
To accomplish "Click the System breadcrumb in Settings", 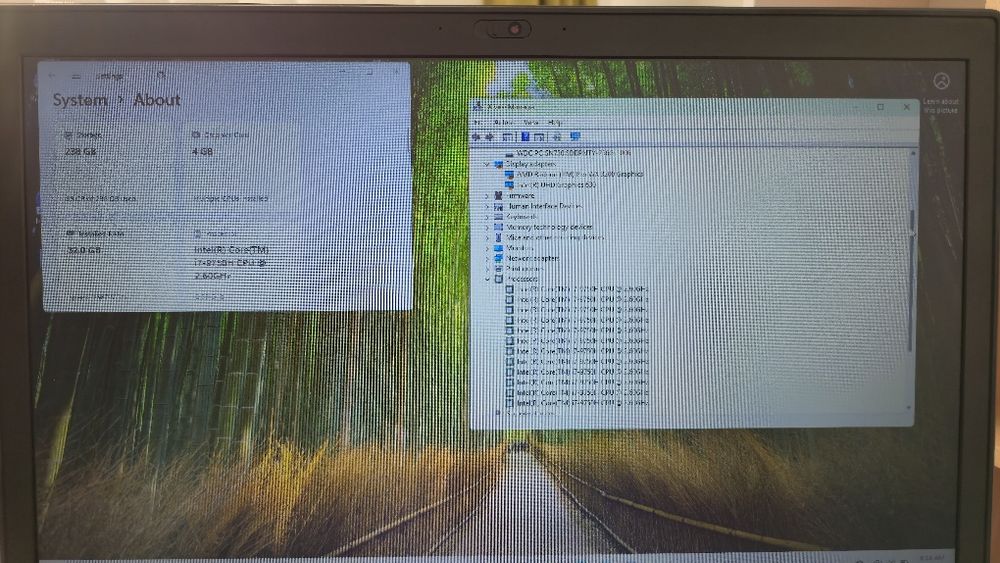I will coord(80,100).
